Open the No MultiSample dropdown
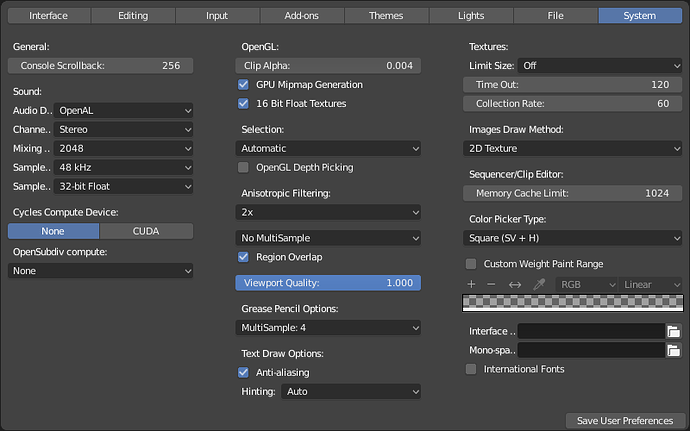The image size is (690, 431). tap(328, 238)
